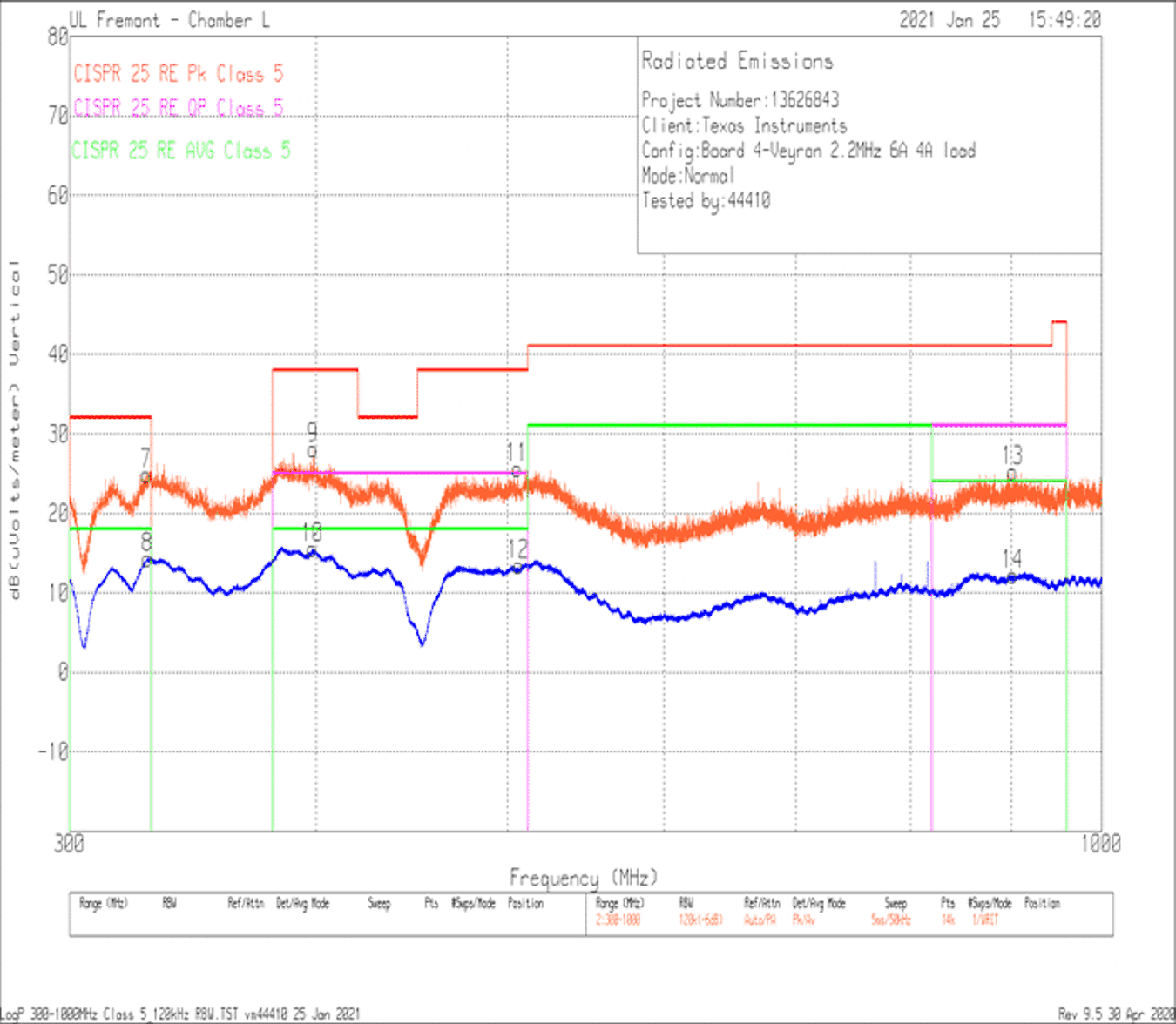1176x1024 pixels.
Task: Select marker 9 above the magenta limit line
Action: tap(311, 435)
